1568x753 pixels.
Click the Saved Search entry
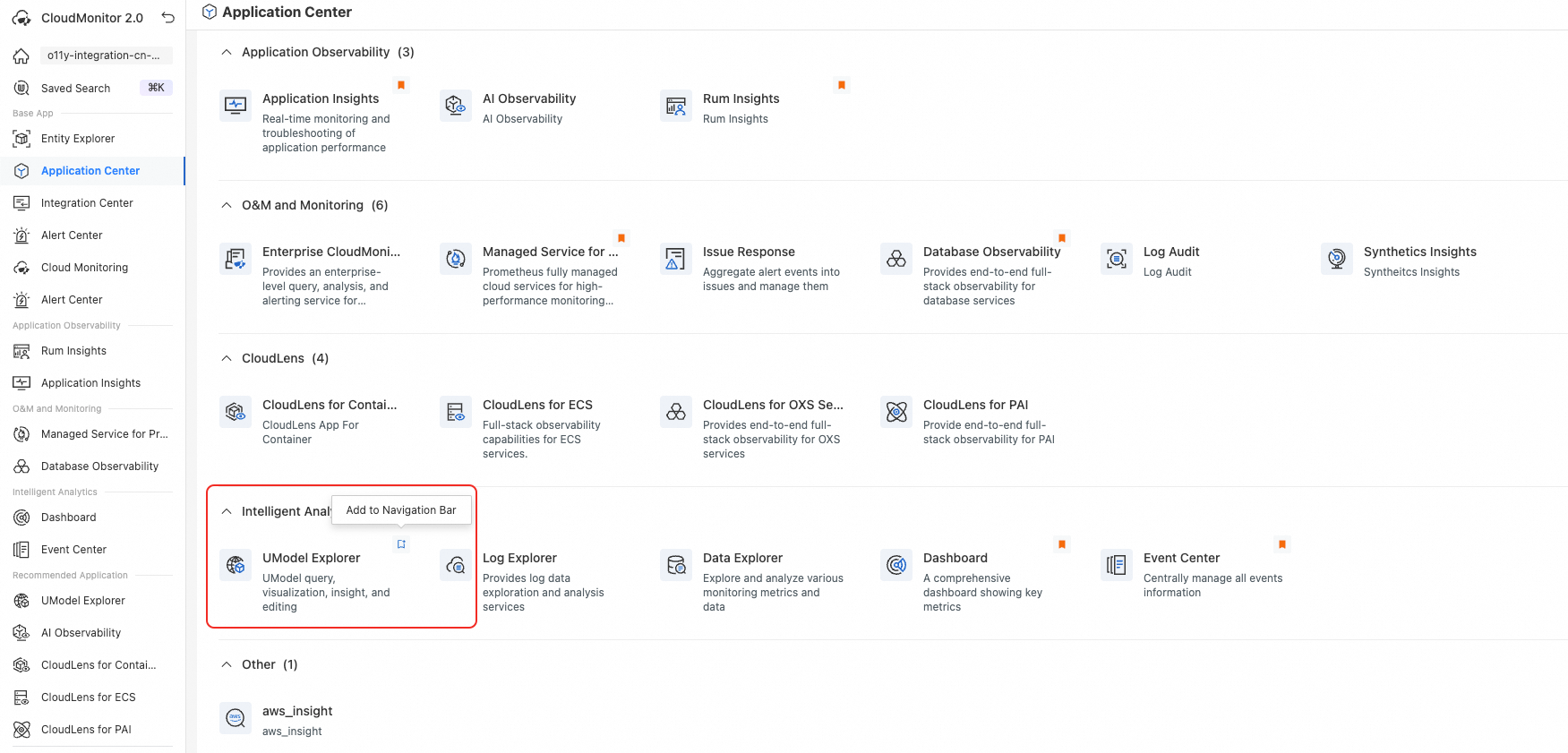tap(92, 88)
